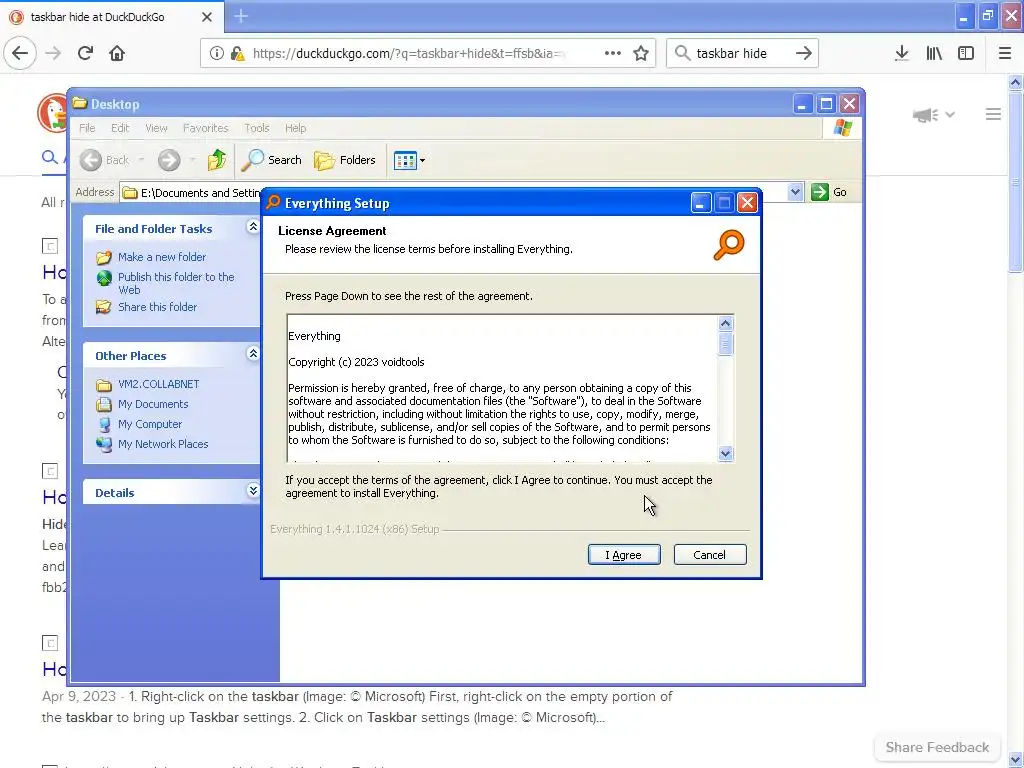This screenshot has height=768, width=1024.
Task: Open the Address dropdown in the Desktop window
Action: [x=795, y=192]
